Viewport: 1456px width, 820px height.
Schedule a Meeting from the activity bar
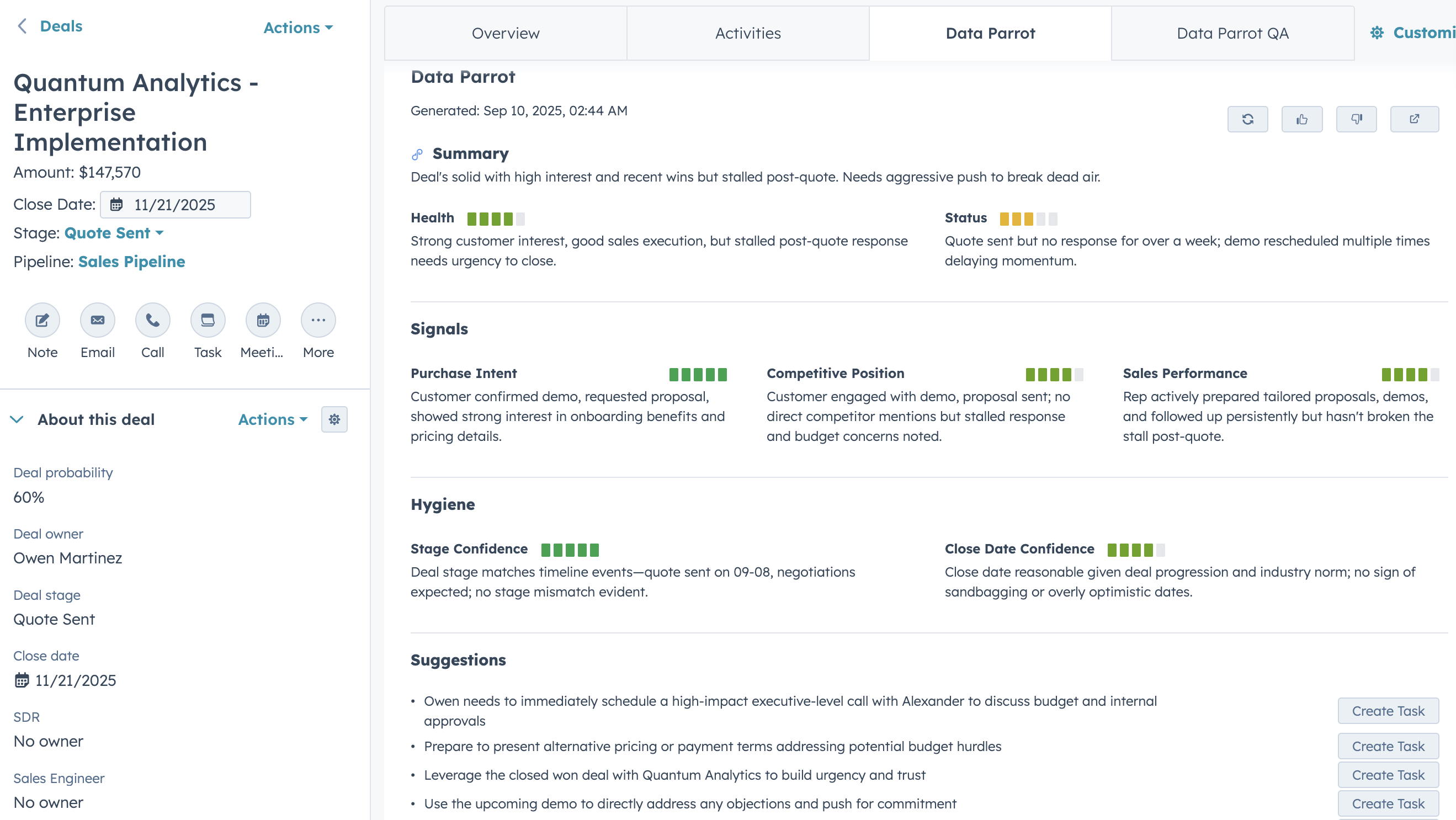262,320
